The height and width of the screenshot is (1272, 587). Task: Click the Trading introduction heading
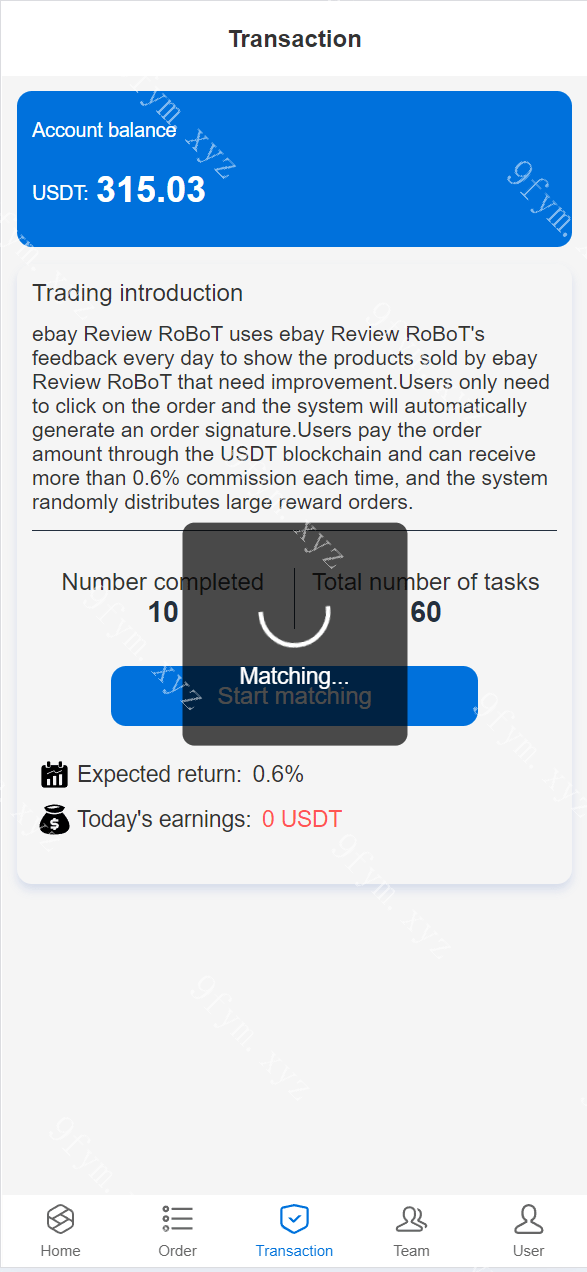click(137, 293)
